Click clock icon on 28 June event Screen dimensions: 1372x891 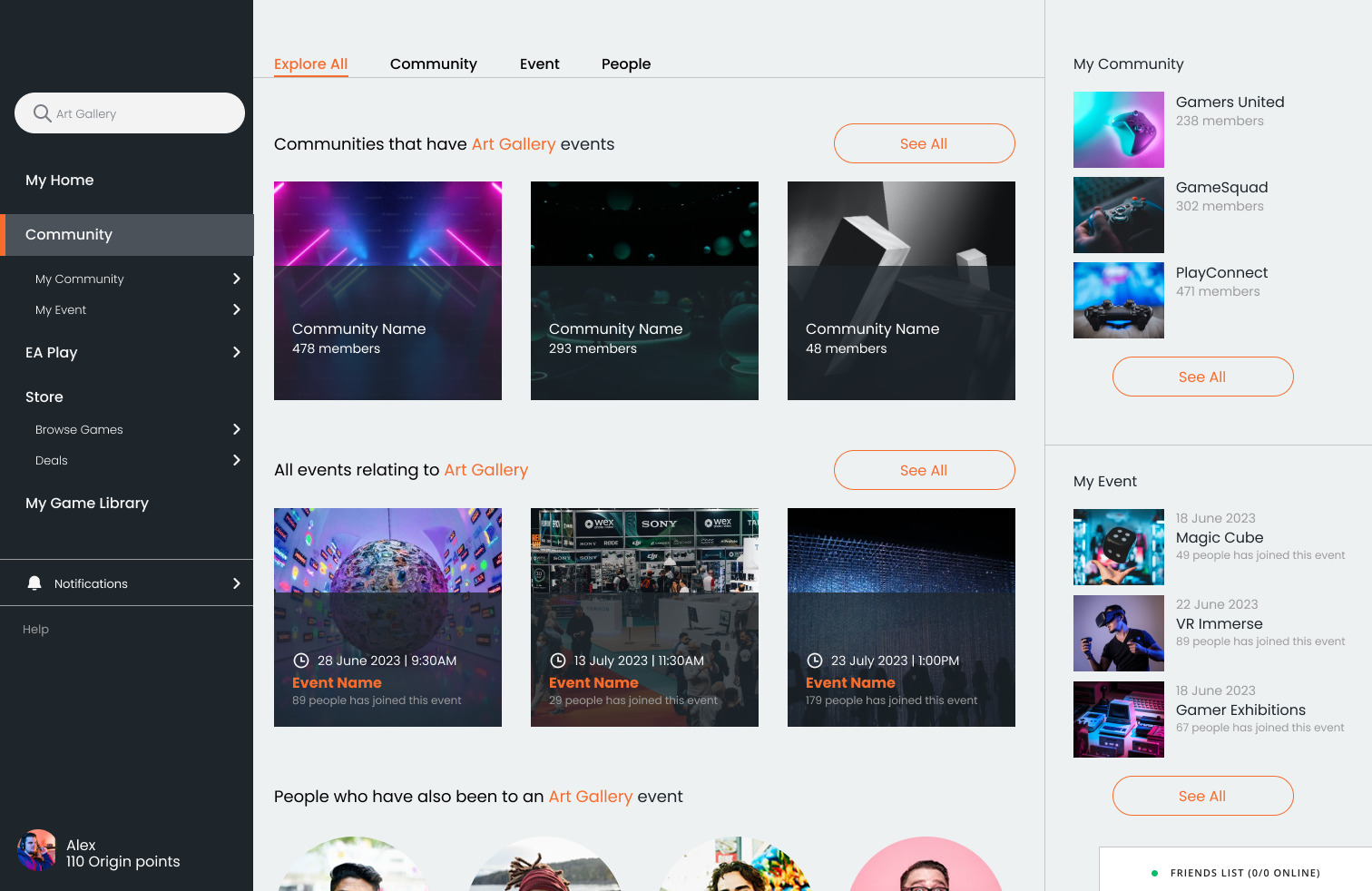301,661
